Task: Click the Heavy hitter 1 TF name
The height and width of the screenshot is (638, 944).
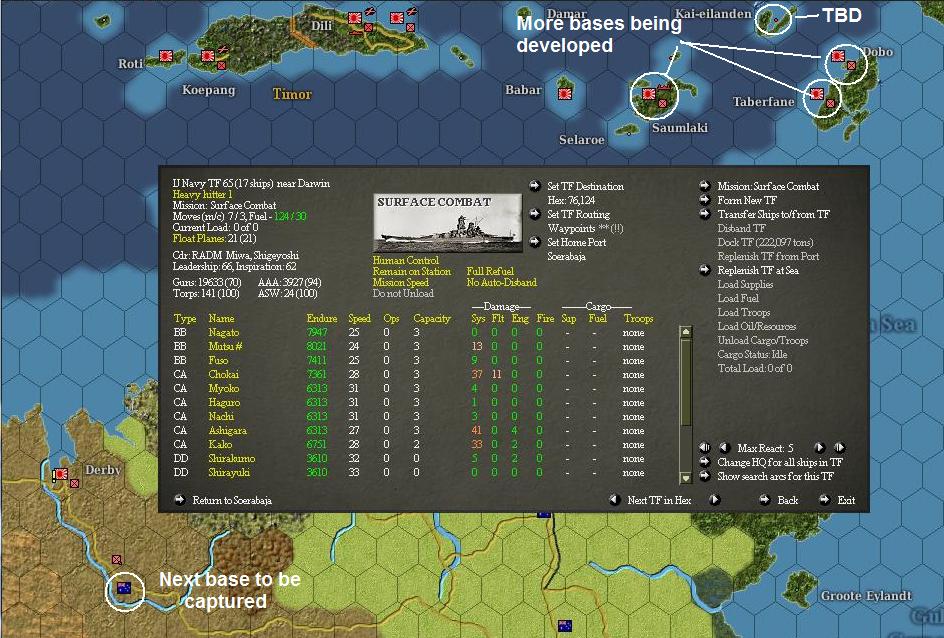Action: pyautogui.click(x=202, y=194)
